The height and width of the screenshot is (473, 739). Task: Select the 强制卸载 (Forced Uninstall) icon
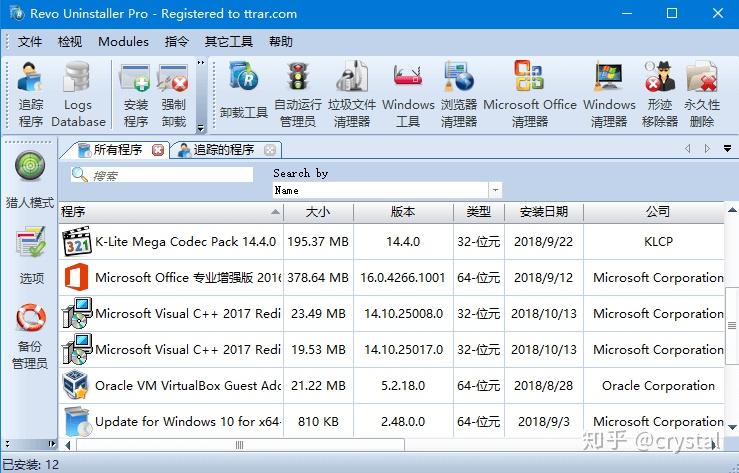[x=173, y=96]
